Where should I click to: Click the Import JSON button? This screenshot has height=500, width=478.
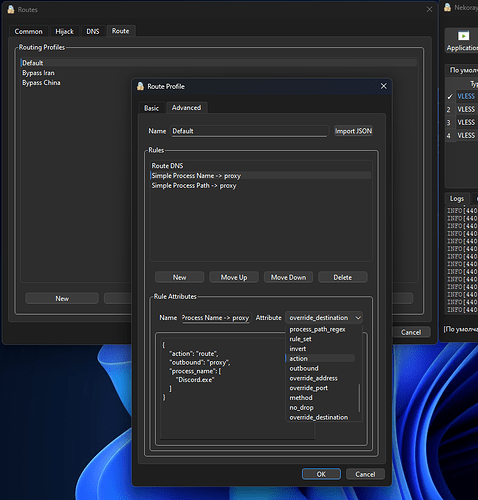(x=353, y=131)
